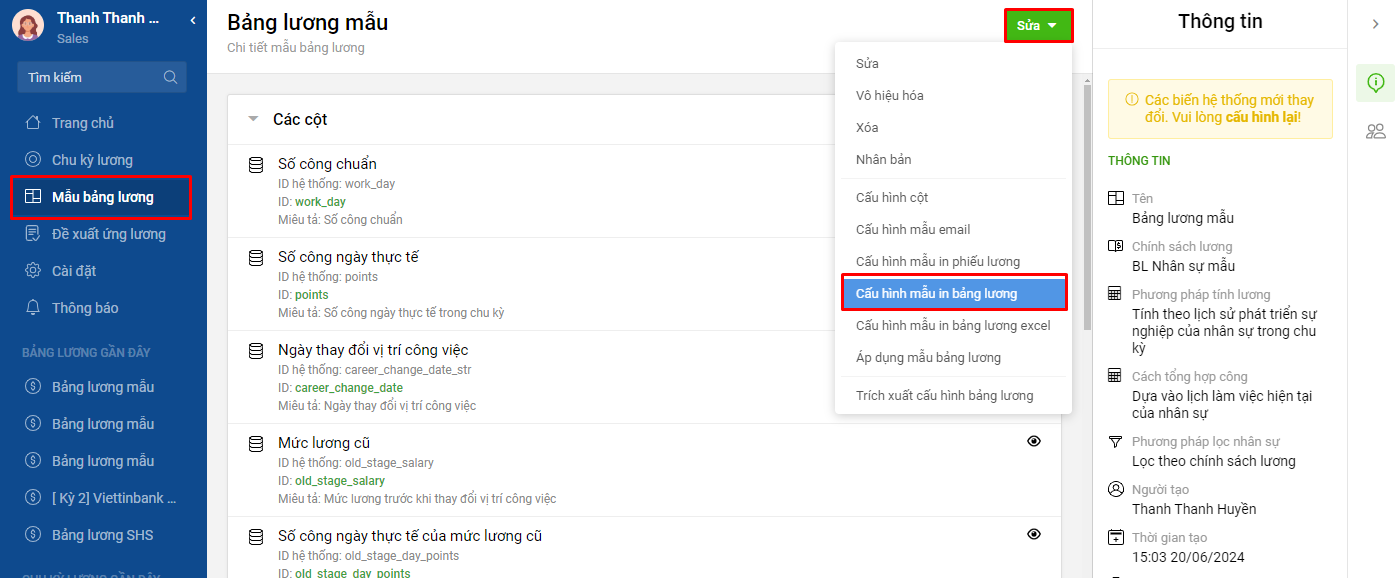
Task: Click database icon of Số công ngày thực tế
Action: pos(256,257)
